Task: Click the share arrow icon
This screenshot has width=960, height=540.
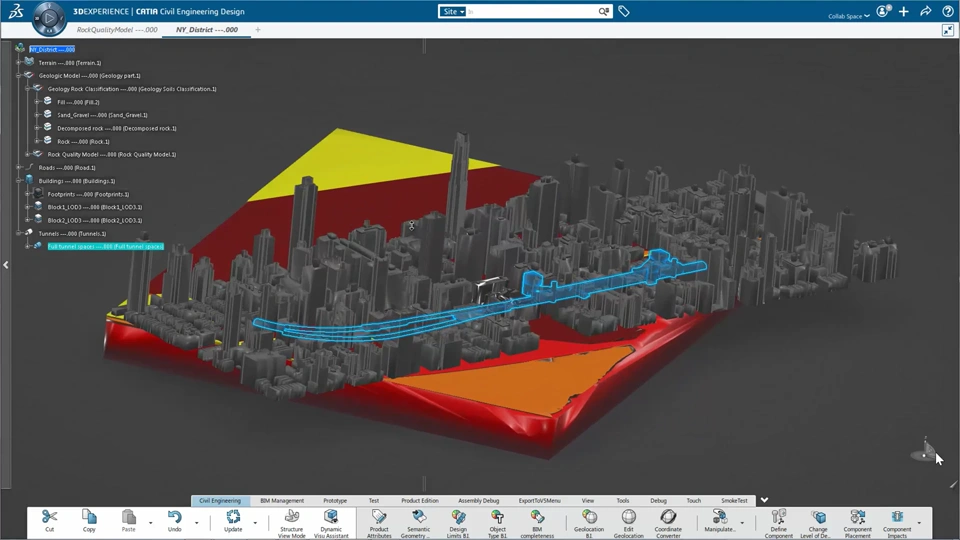Action: (926, 11)
